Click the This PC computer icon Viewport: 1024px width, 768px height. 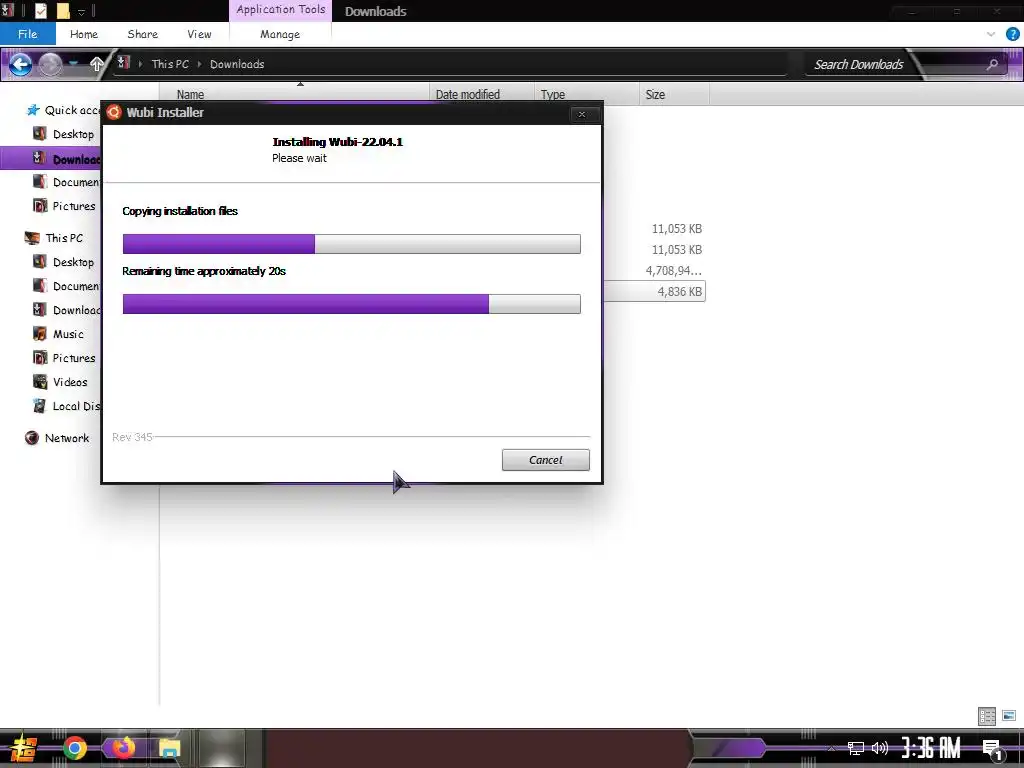point(32,238)
